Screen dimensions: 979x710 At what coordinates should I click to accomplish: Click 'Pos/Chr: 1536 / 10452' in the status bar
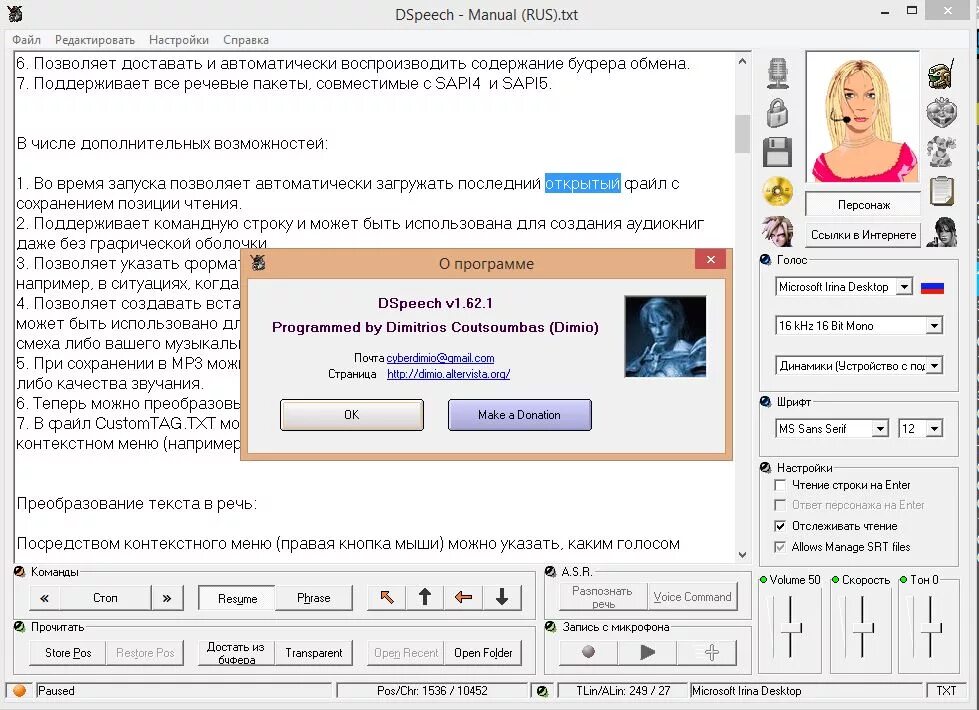coord(432,691)
